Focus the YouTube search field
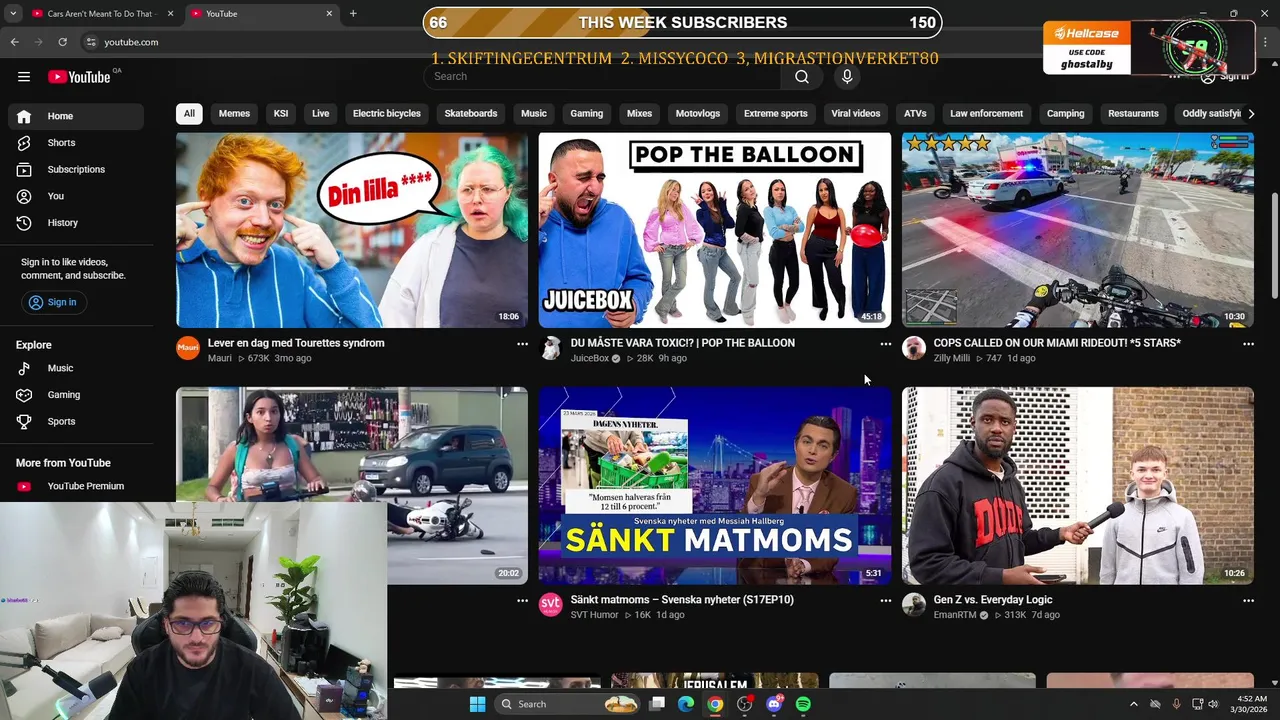The width and height of the screenshot is (1280, 720). pyautogui.click(x=603, y=77)
